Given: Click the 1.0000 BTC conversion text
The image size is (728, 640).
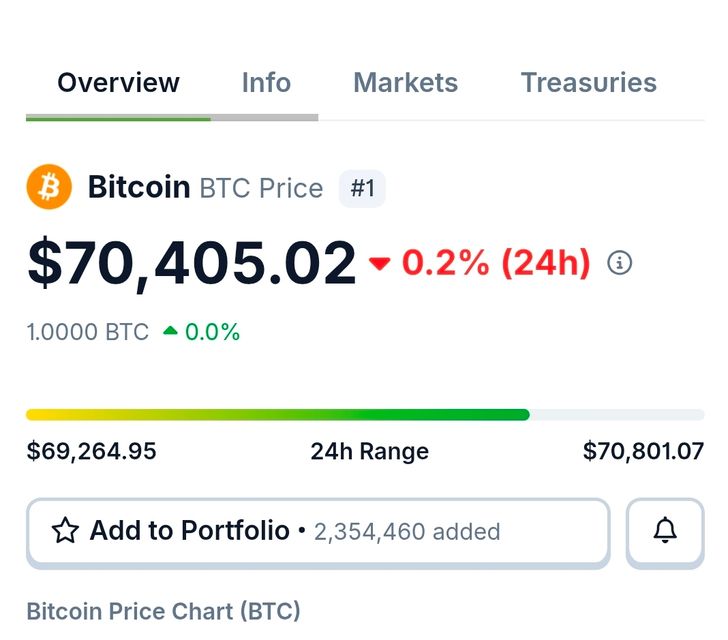Looking at the screenshot, I should pos(88,332).
